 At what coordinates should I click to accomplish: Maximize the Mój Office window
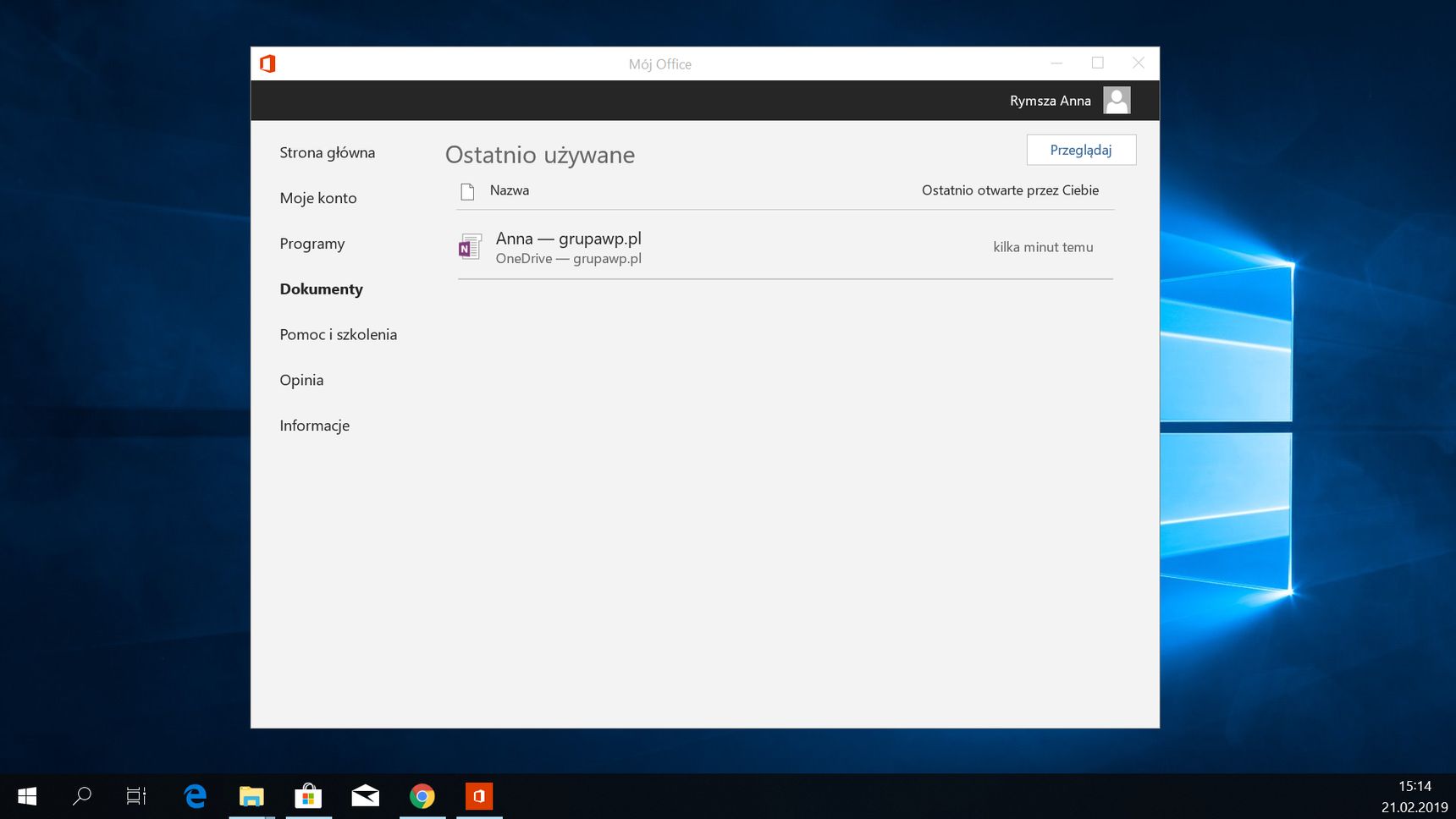tap(1098, 63)
